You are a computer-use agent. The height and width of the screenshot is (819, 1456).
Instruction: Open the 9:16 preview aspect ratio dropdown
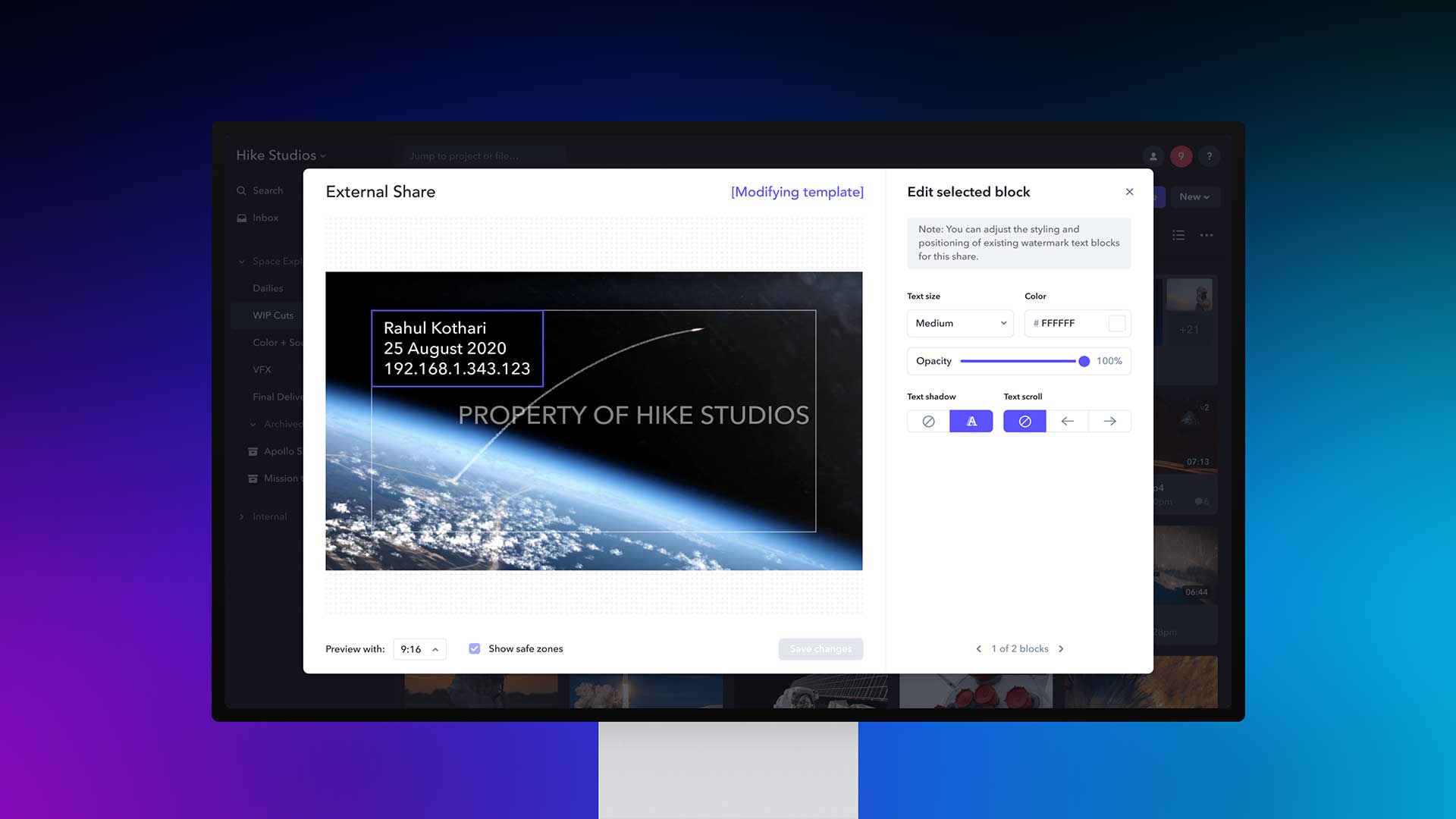coord(419,649)
